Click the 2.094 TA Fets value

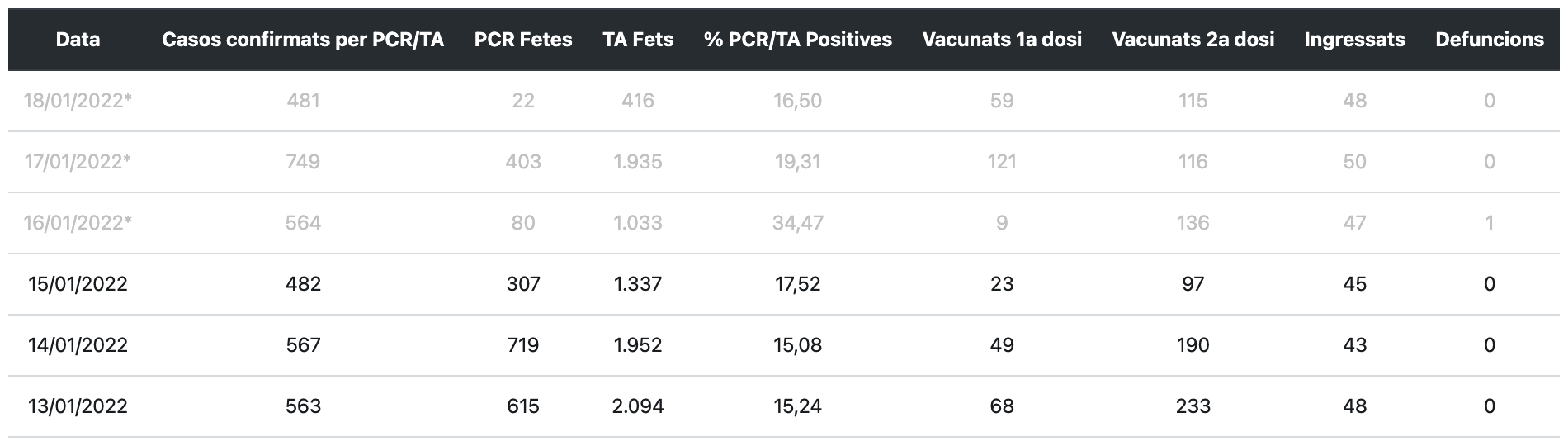(x=638, y=406)
